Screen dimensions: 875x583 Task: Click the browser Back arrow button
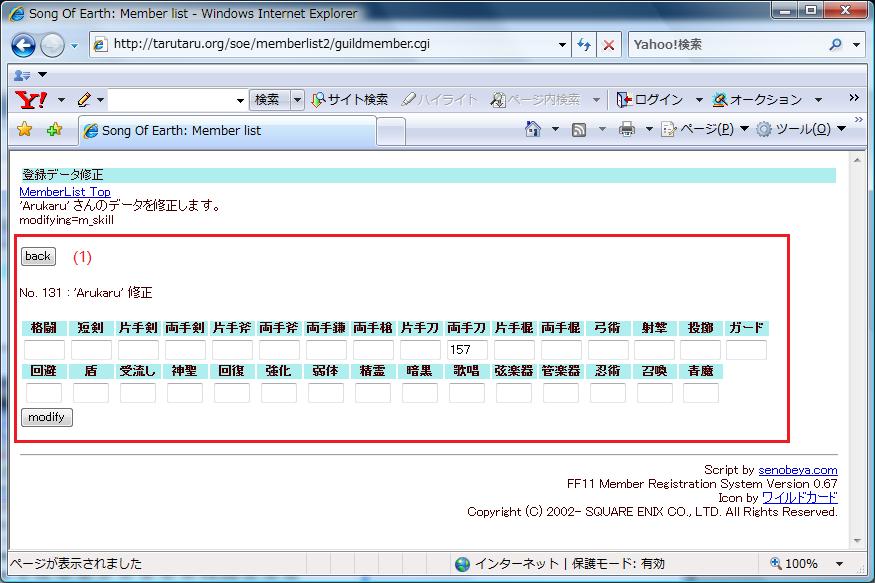(23, 45)
